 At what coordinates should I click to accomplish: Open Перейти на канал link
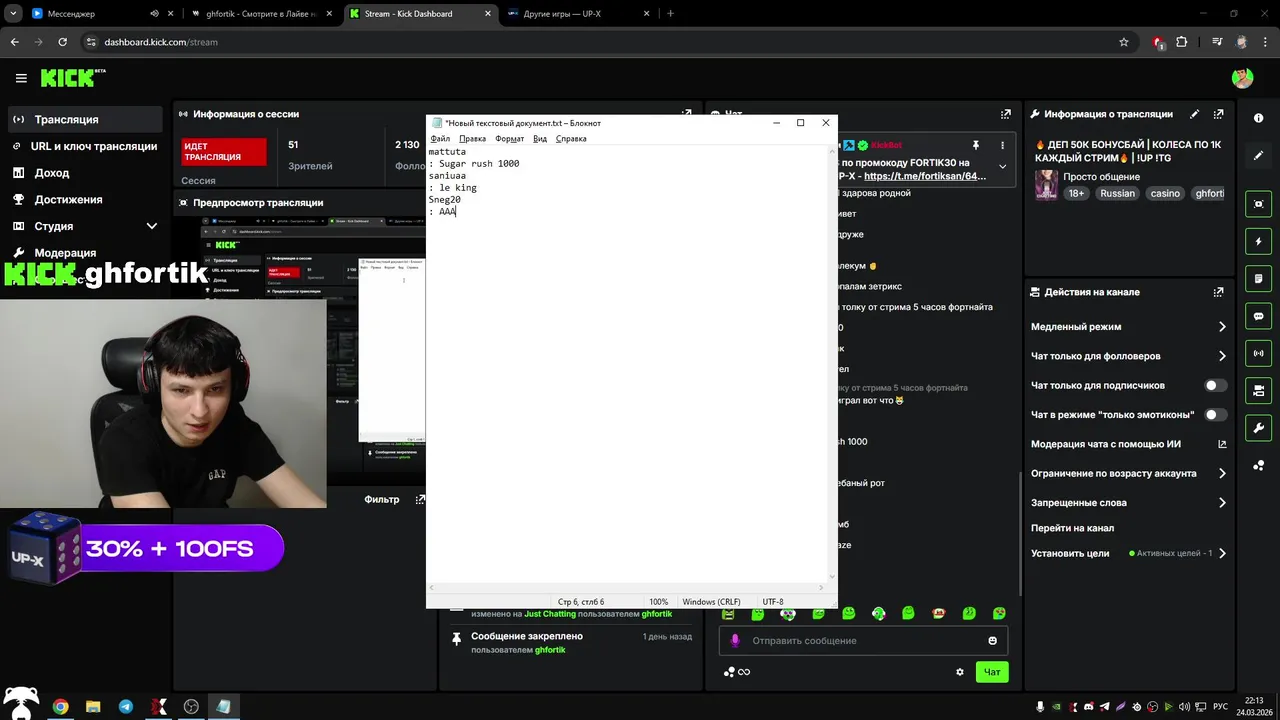click(x=1072, y=528)
